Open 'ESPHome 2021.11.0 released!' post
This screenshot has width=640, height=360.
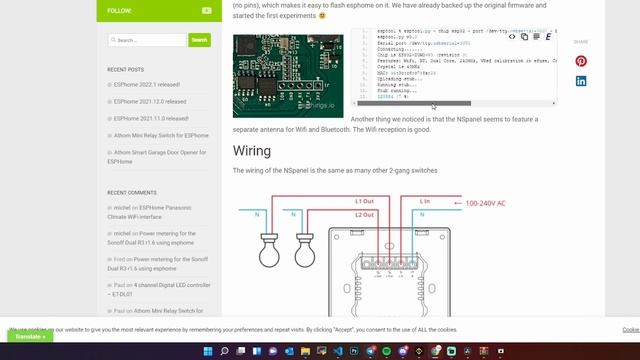[151, 118]
